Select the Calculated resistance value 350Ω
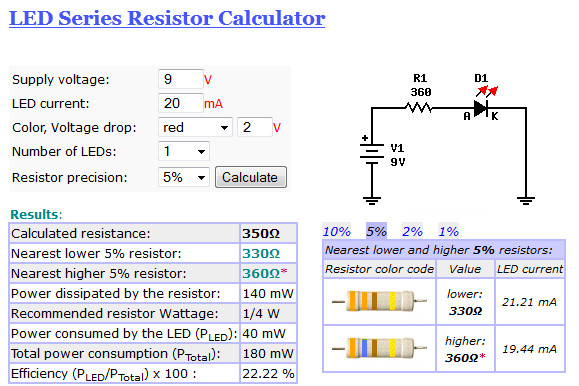Viewport: 579px width, 386px height. 261,233
